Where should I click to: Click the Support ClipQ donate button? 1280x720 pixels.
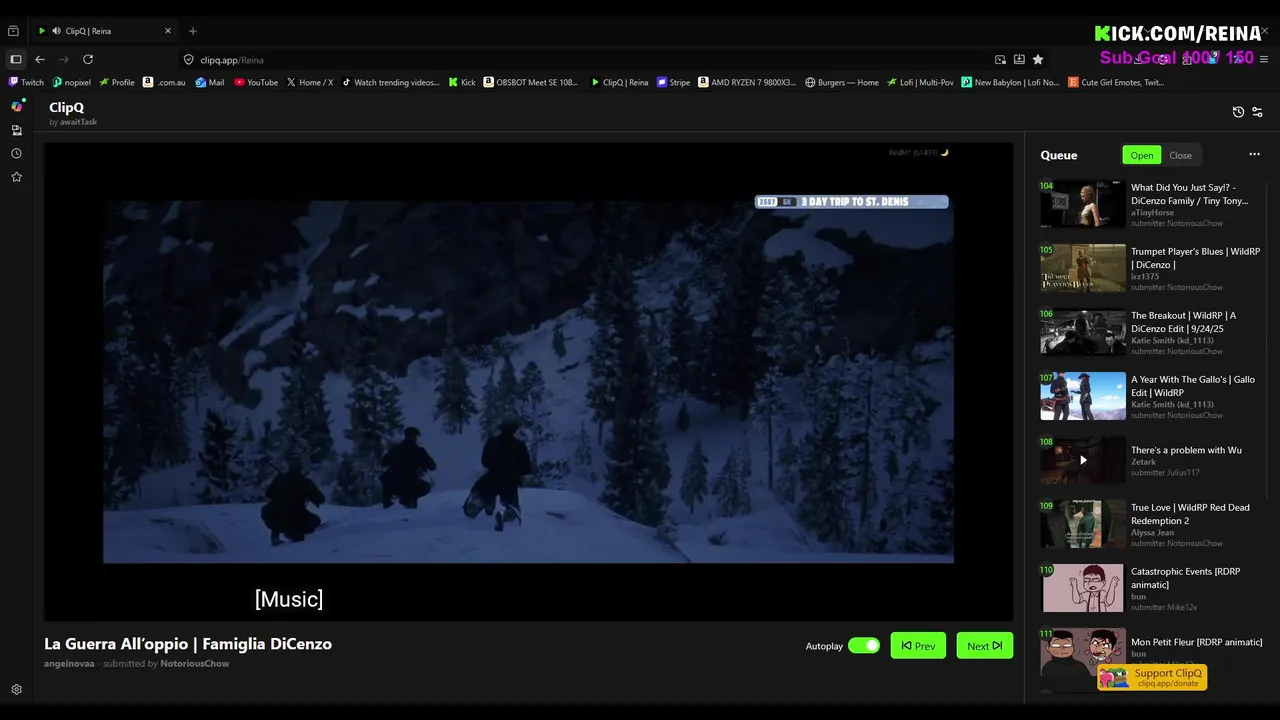[1152, 677]
